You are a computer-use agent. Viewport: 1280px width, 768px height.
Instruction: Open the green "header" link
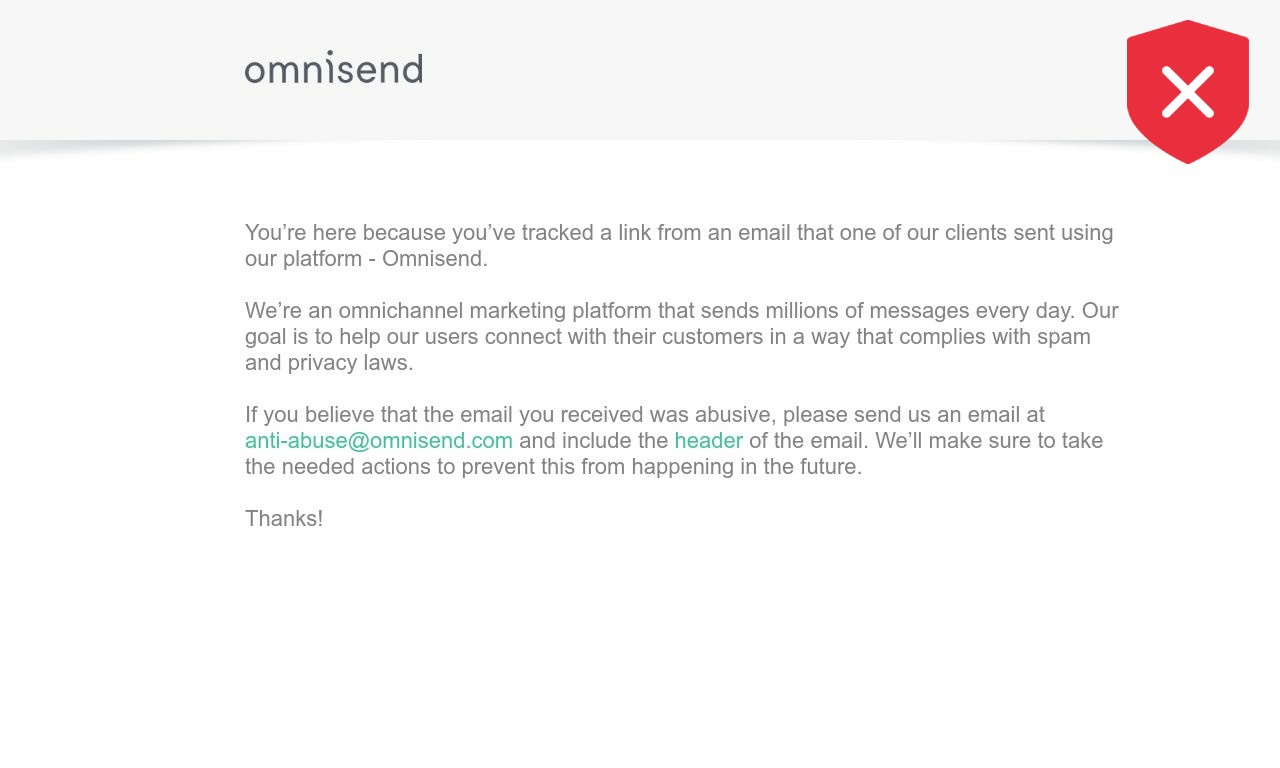pos(708,441)
